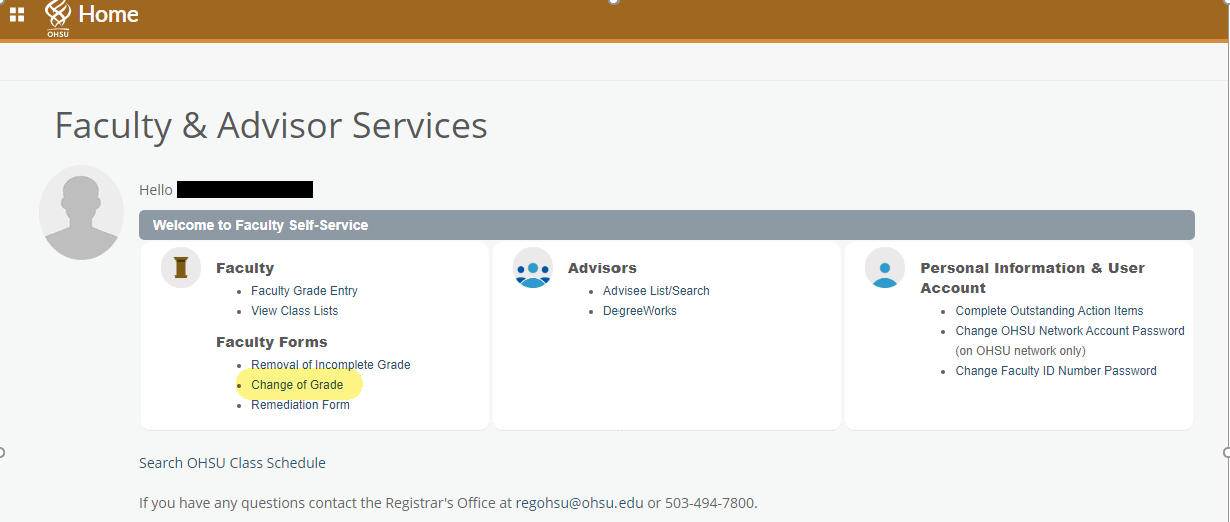Click Change Faculty ID Number Password
The height and width of the screenshot is (522, 1230).
(1056, 371)
